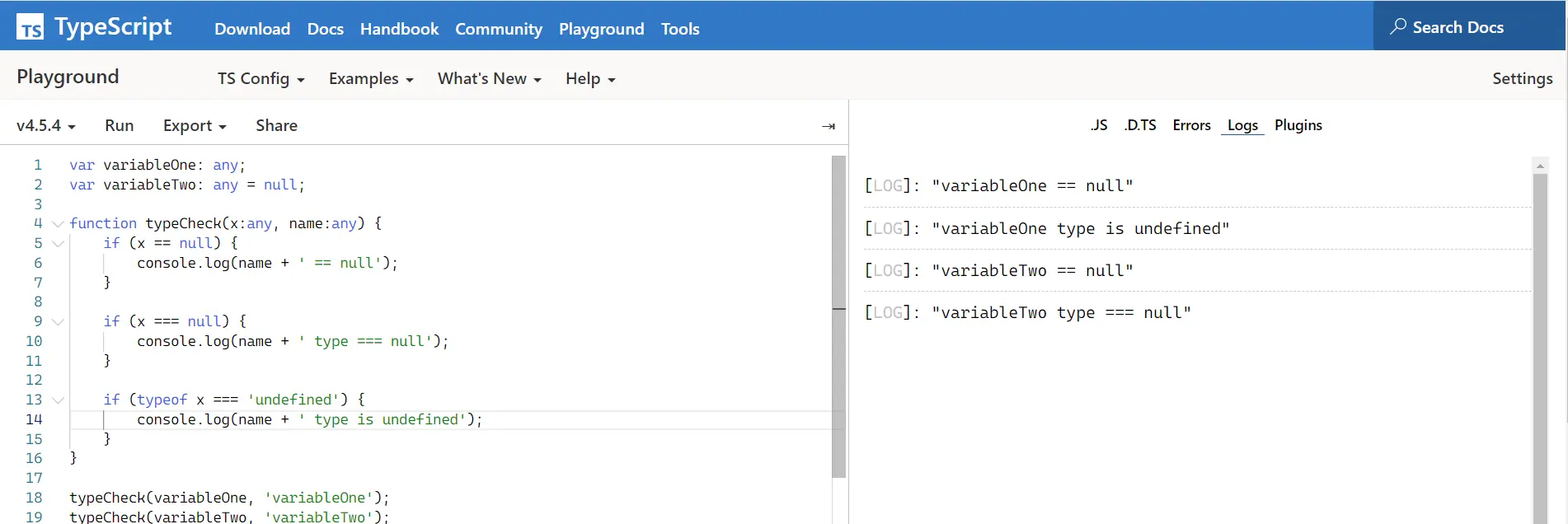
Task: Open the Plugins tab
Action: [1298, 125]
